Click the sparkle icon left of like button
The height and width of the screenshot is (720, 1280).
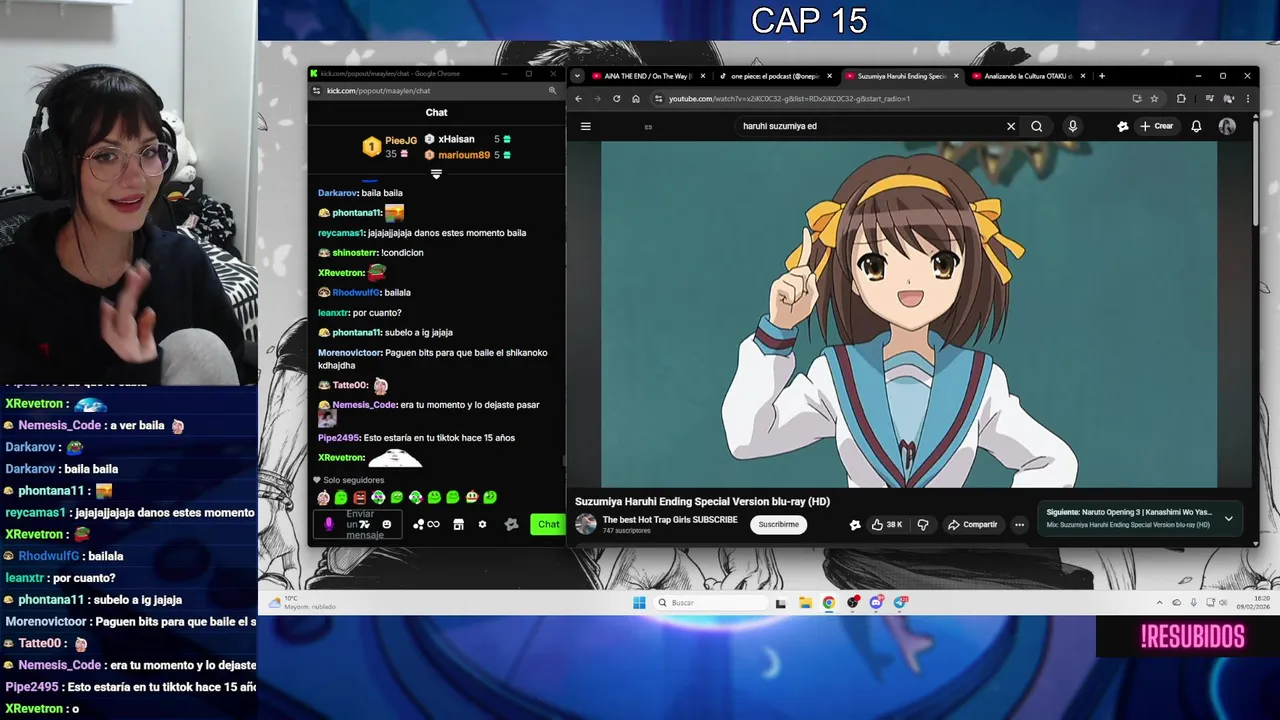[x=855, y=524]
